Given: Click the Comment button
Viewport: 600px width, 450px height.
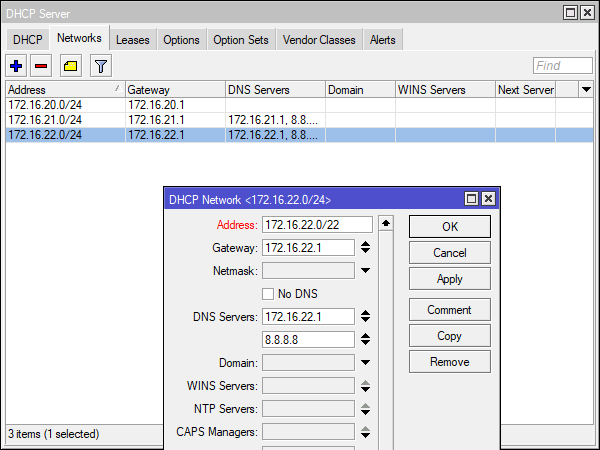Looking at the screenshot, I should pos(450,310).
